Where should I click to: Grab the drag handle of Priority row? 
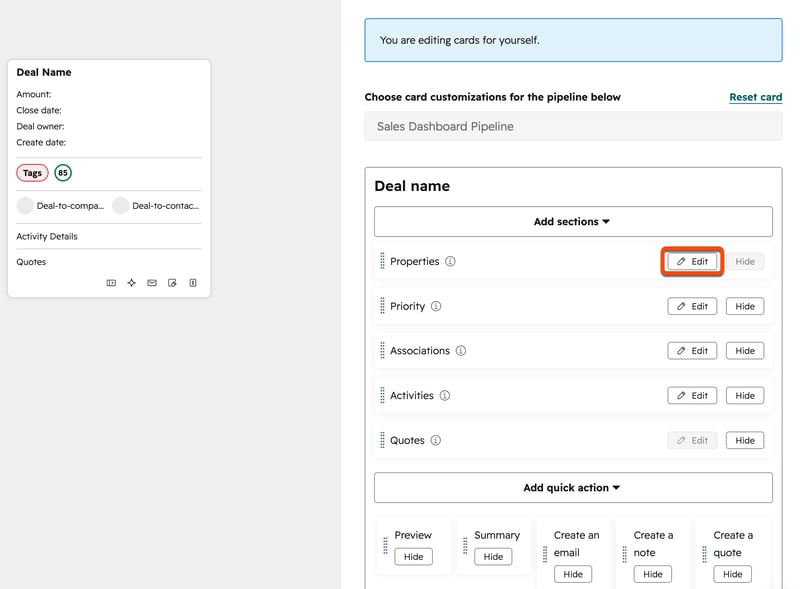click(382, 306)
